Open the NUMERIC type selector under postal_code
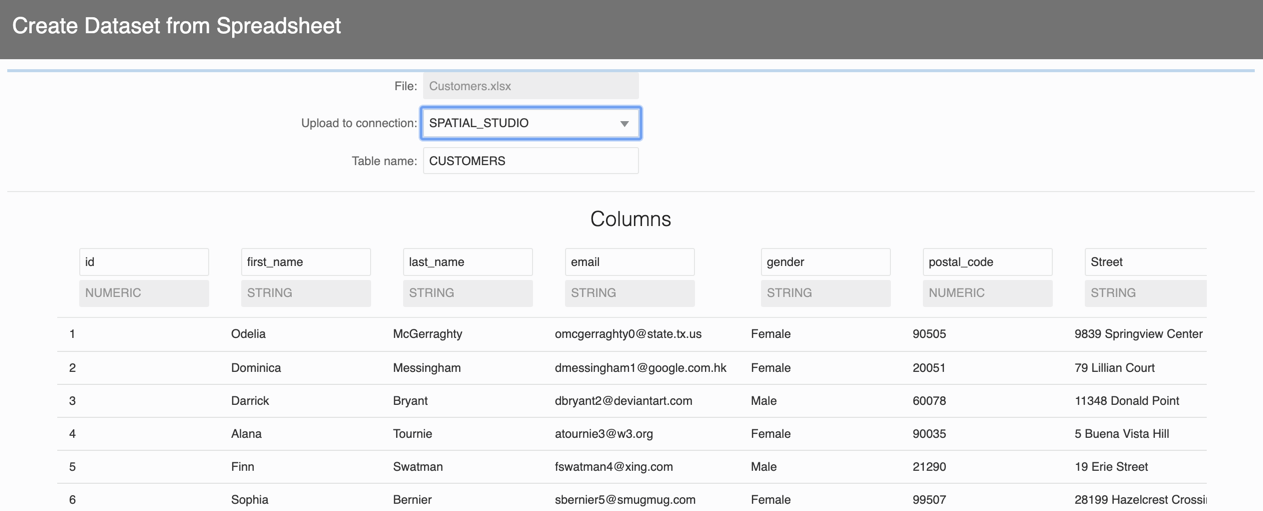This screenshot has height=511, width=1263. (987, 293)
